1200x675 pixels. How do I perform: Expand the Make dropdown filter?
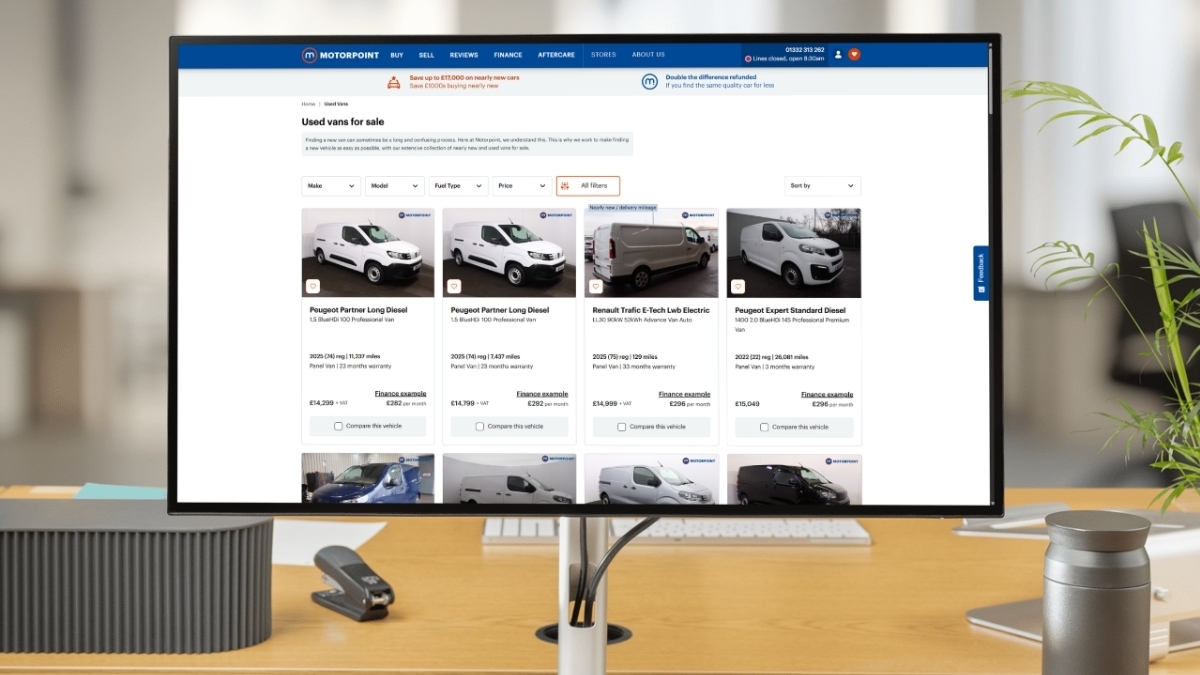pos(331,186)
